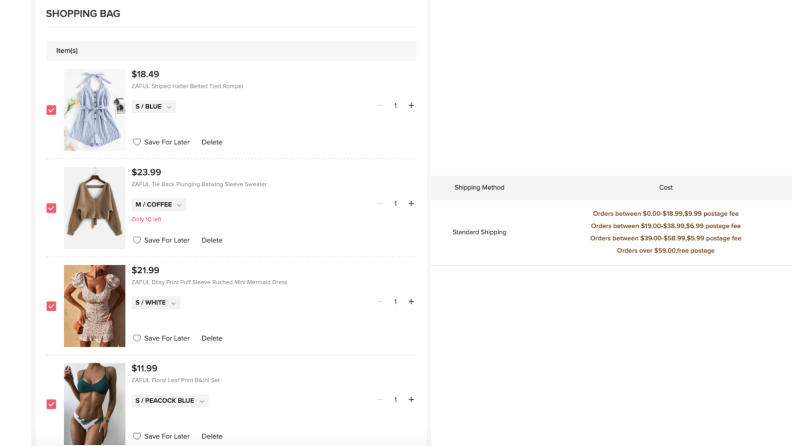
Task: Open the ZAFUL Ditsy Print Puff Sleeve Dress title
Action: (209, 282)
